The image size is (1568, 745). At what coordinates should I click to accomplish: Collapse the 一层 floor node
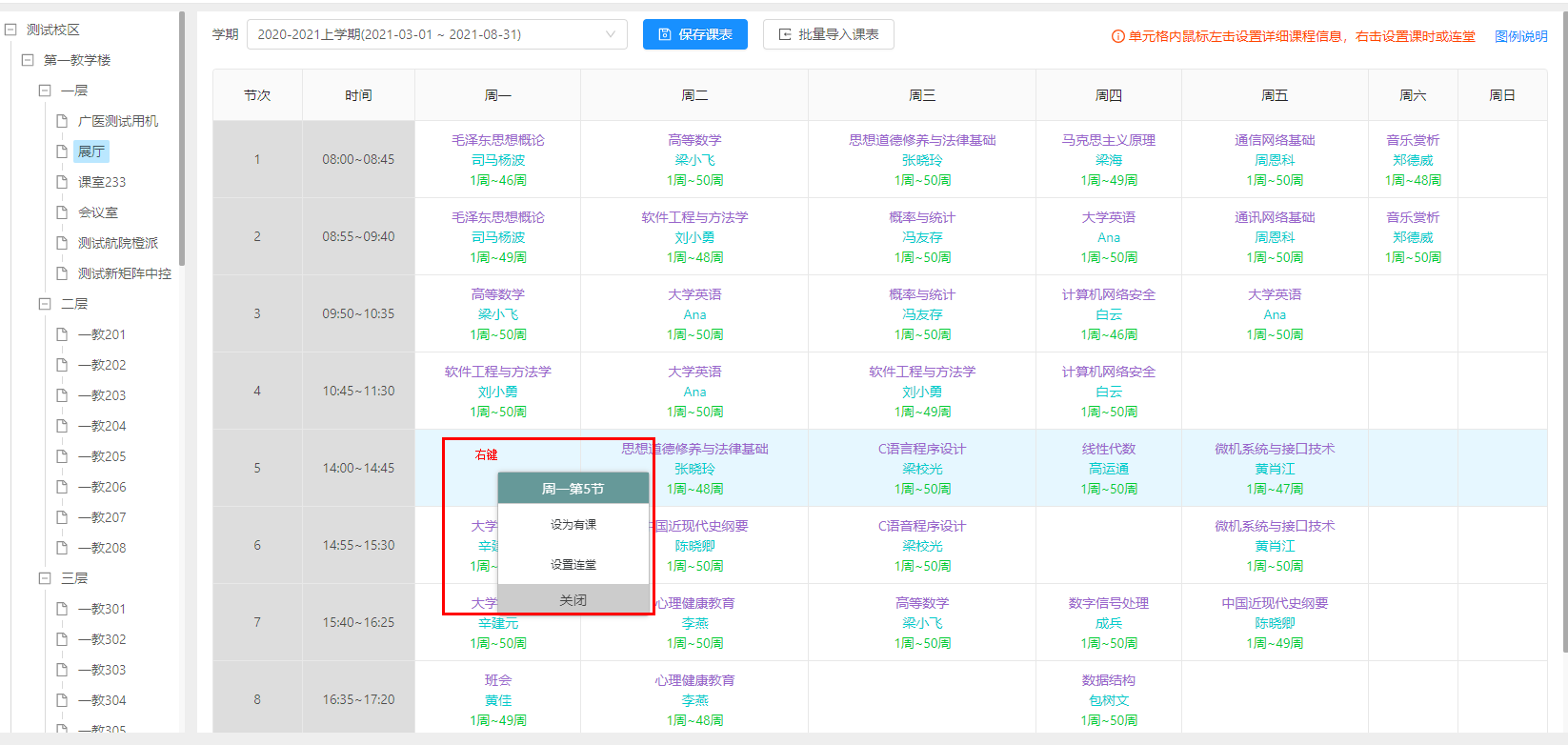[45, 91]
